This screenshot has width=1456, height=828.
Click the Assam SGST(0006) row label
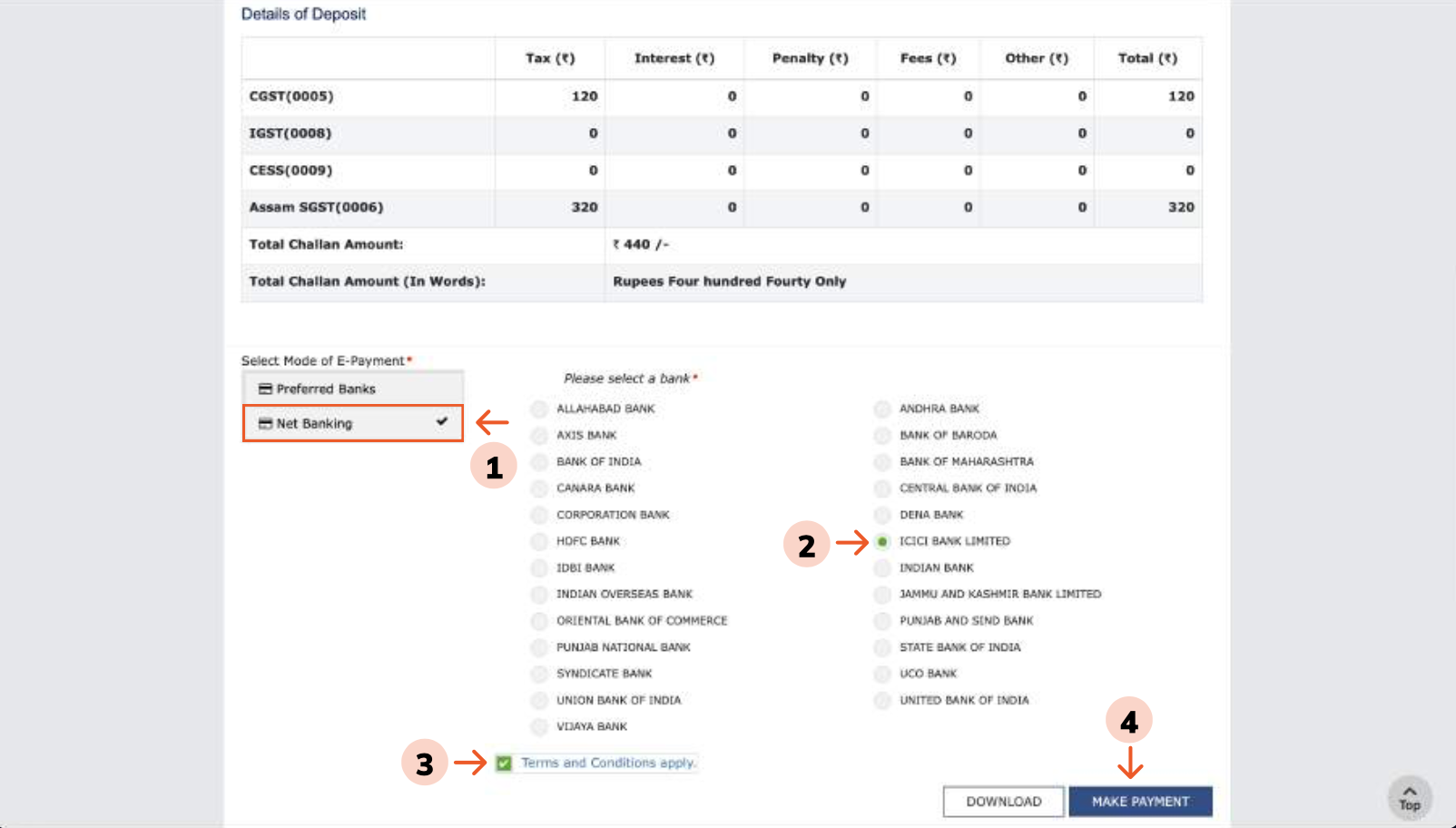click(x=316, y=207)
